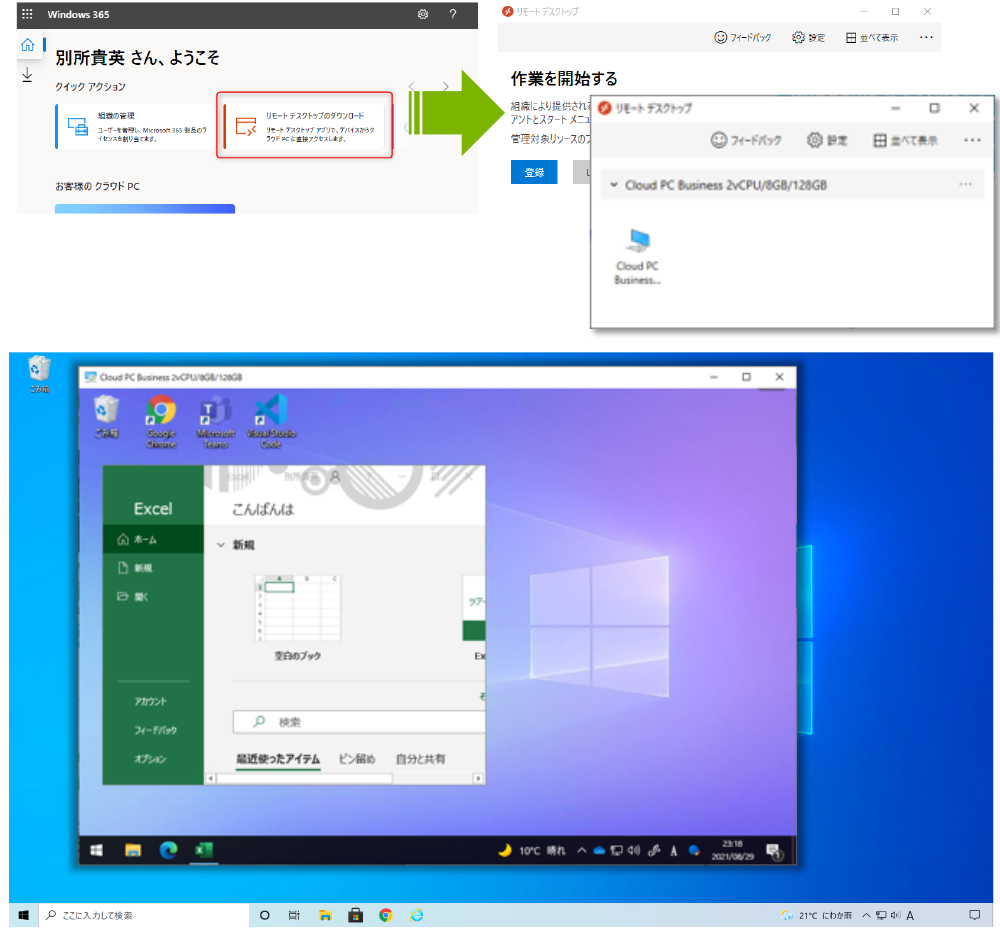
Task: Click フィードバック in the 作業を開始する Remote Desktop window
Action: [742, 38]
